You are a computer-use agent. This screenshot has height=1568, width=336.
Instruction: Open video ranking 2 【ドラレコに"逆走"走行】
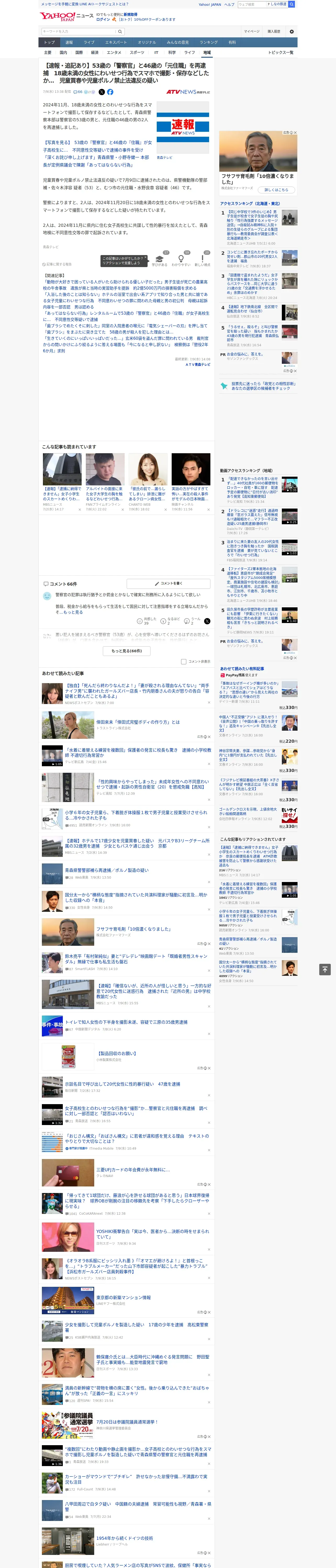coord(253,517)
